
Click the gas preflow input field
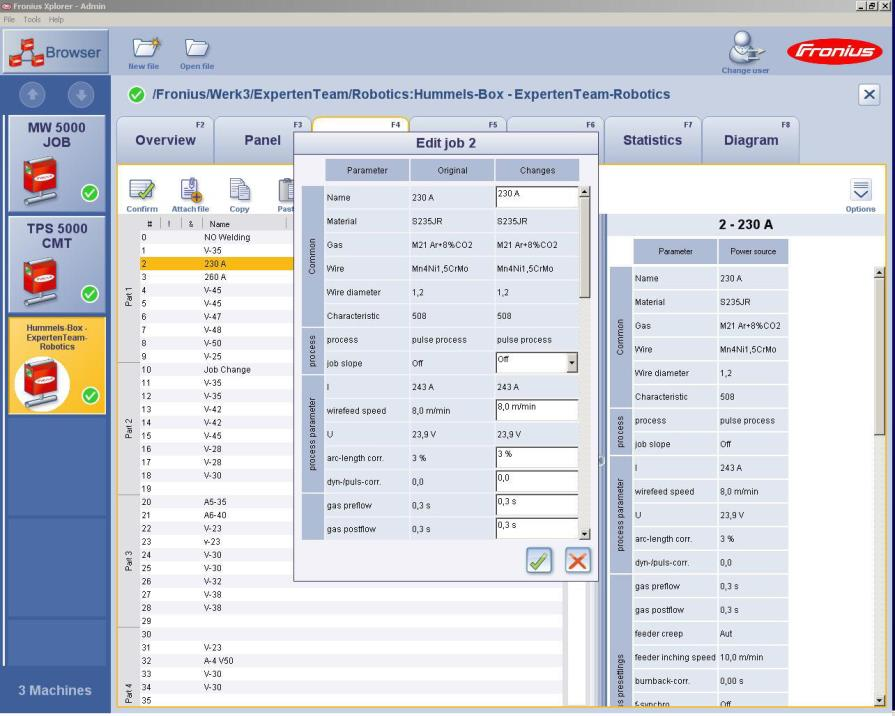click(537, 505)
